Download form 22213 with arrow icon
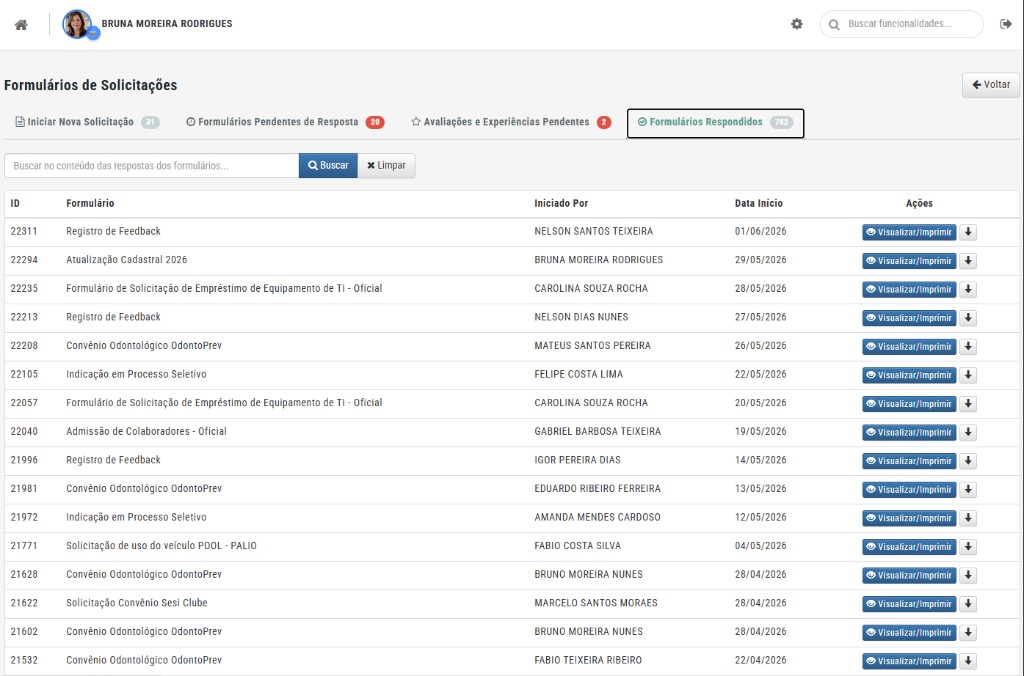Screen dimensions: 1024x676 point(968,318)
